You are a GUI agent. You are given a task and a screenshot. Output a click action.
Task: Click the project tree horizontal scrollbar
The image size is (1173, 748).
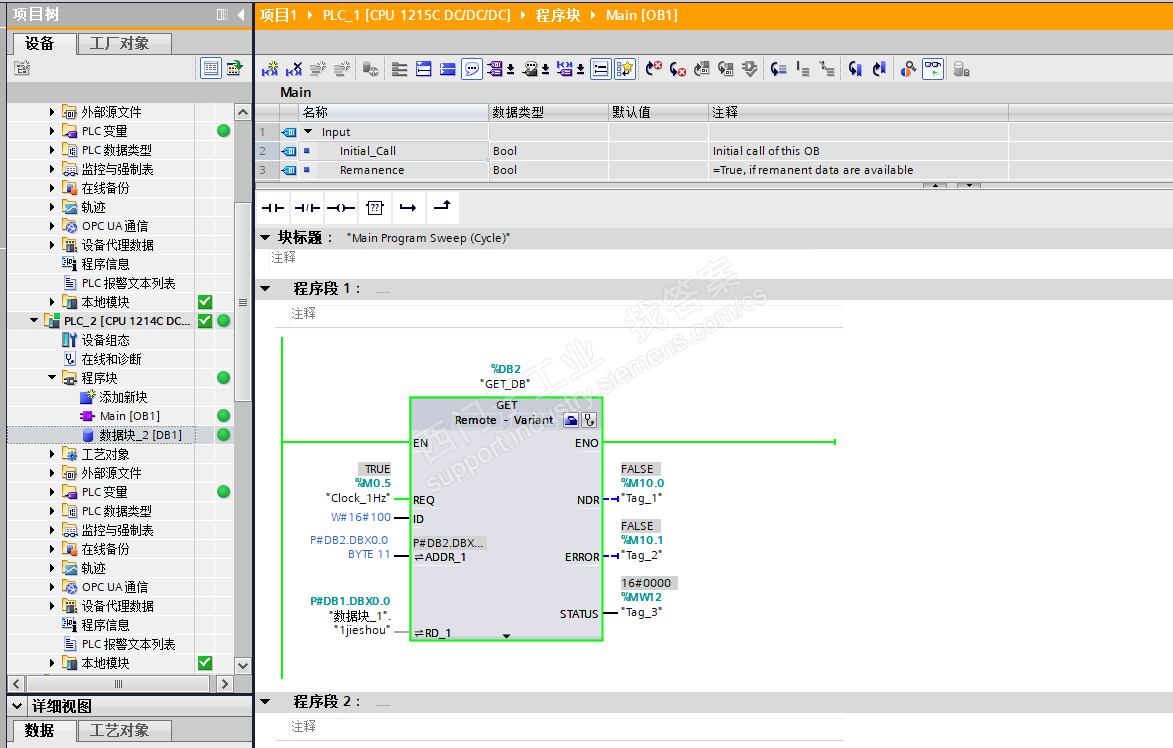[x=118, y=684]
